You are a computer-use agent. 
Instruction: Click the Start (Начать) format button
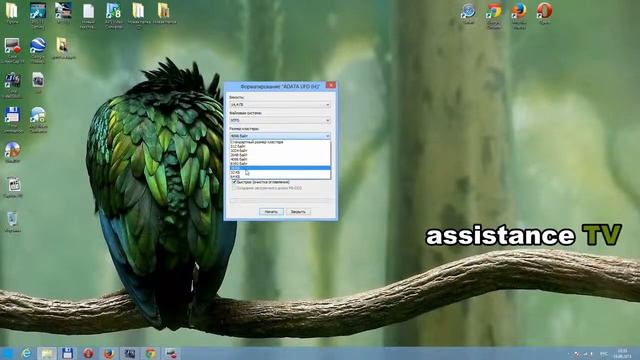pos(271,211)
